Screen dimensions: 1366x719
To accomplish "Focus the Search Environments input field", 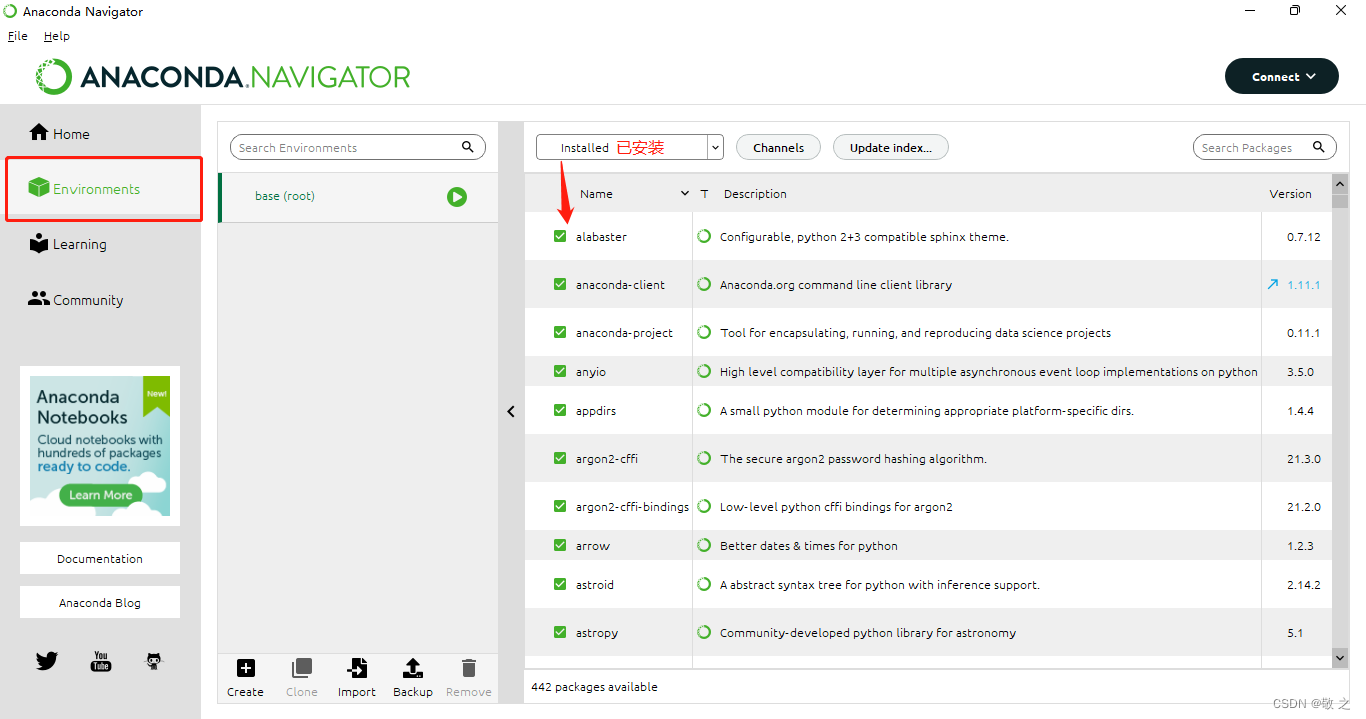I will tap(358, 147).
